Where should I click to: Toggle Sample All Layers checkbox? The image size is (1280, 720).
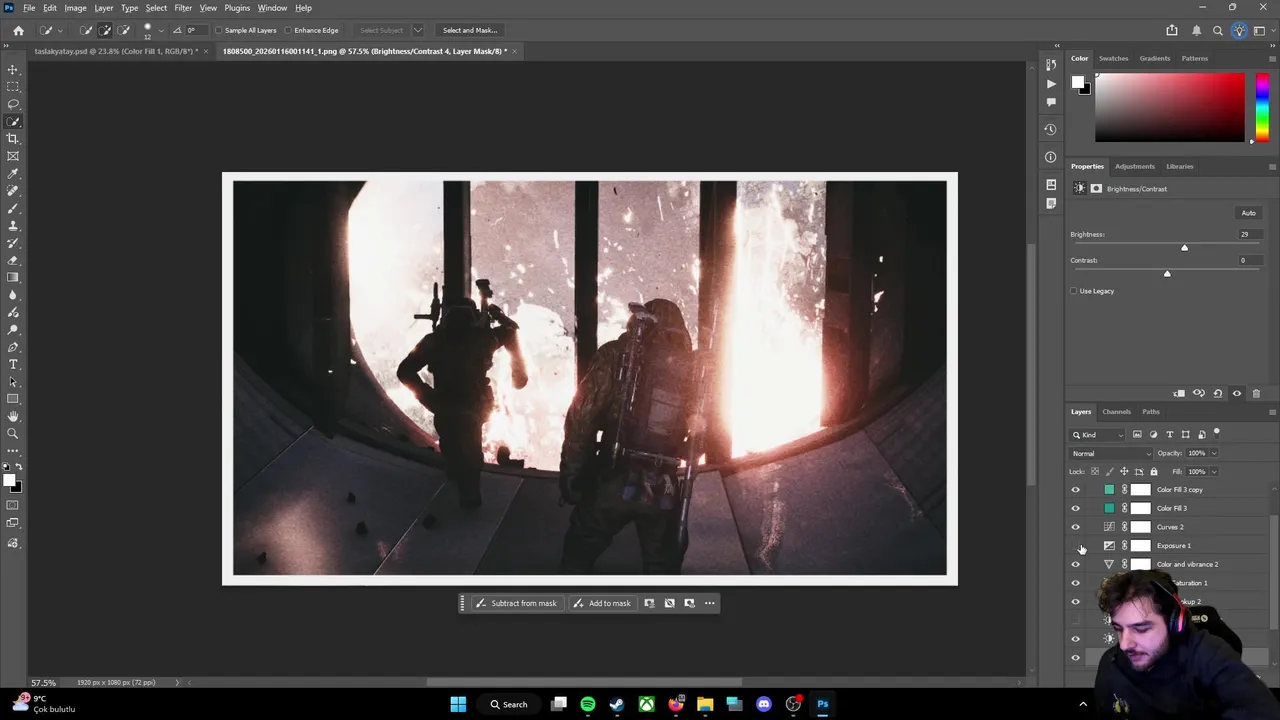click(x=218, y=30)
